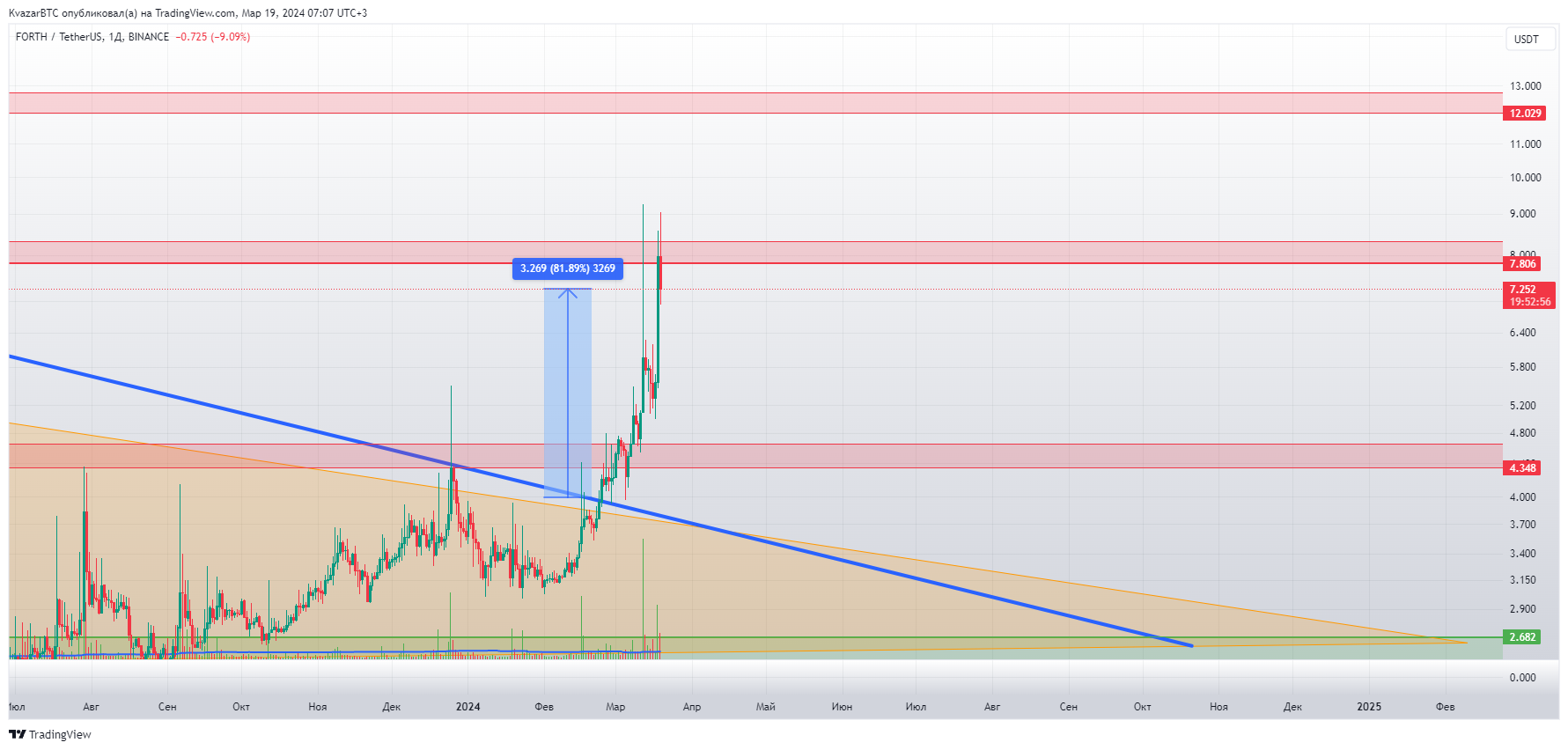Image resolution: width=1568 pixels, height=750 pixels.
Task: Click the 2025 label on time axis
Action: (1369, 707)
